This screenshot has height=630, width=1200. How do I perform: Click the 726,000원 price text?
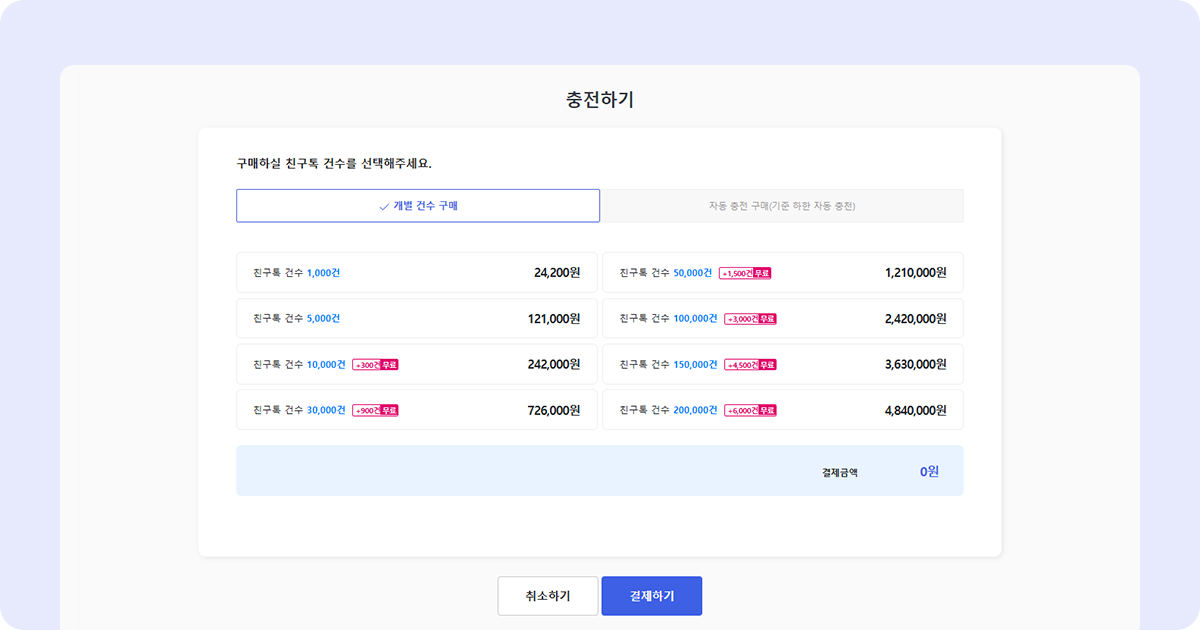[x=554, y=410]
